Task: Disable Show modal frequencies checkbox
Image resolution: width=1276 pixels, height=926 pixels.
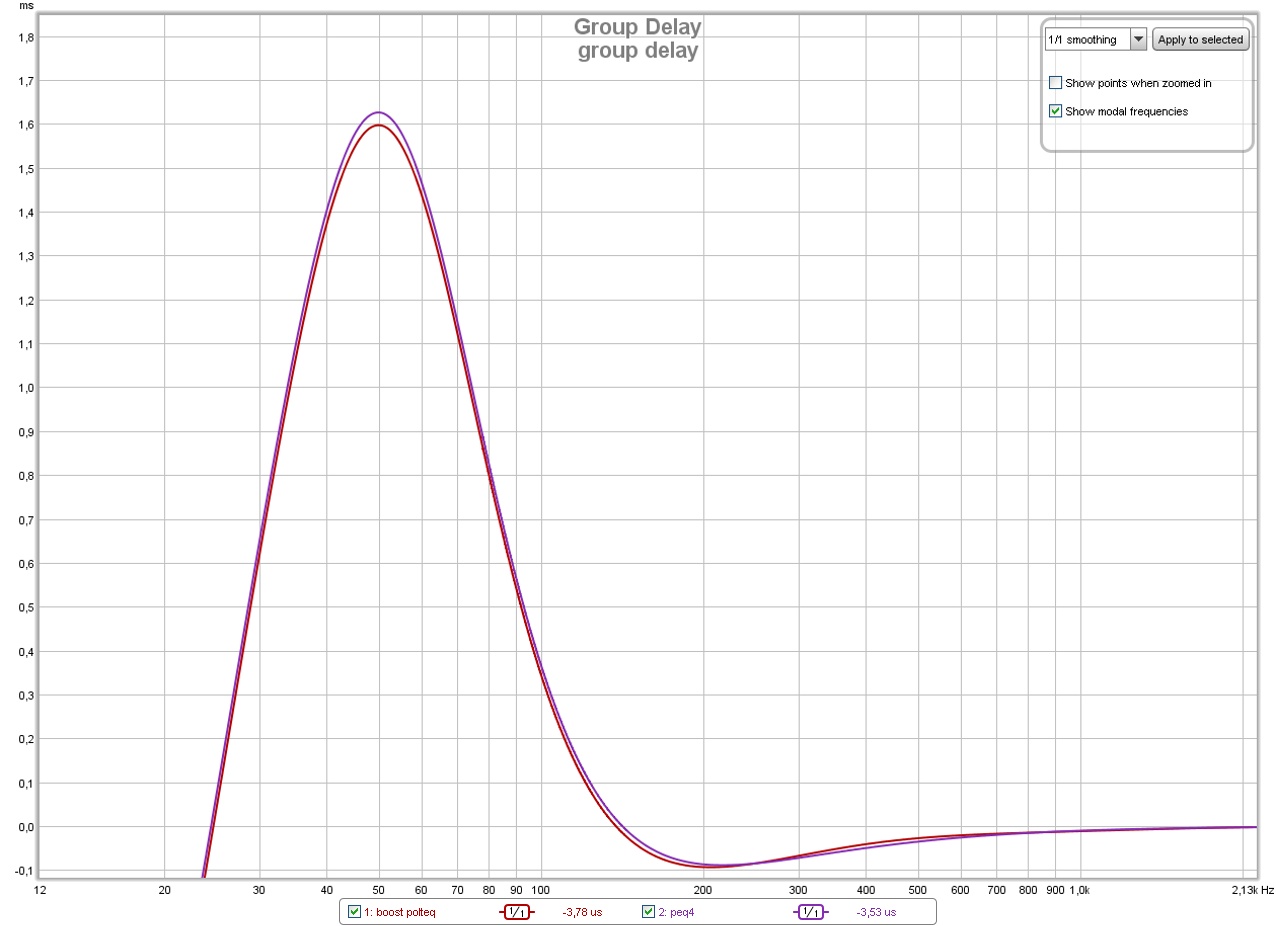Action: point(1055,111)
